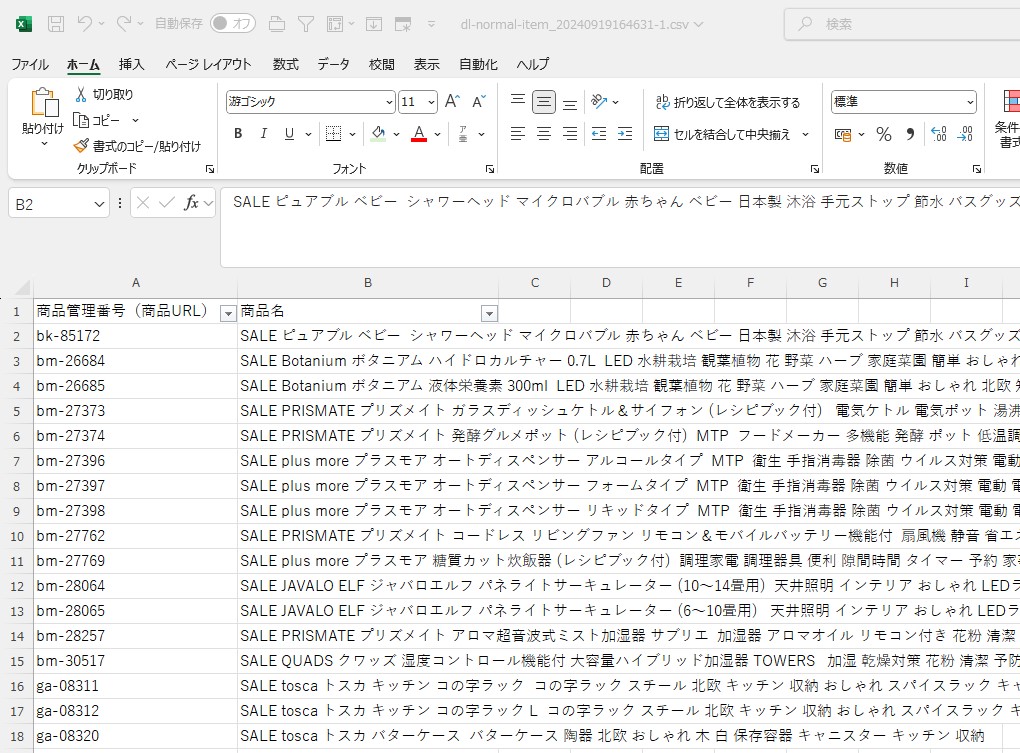Screen dimensions: 1020x753
Task: Open the クリップボード dialog launcher
Action: pyautogui.click(x=209, y=169)
